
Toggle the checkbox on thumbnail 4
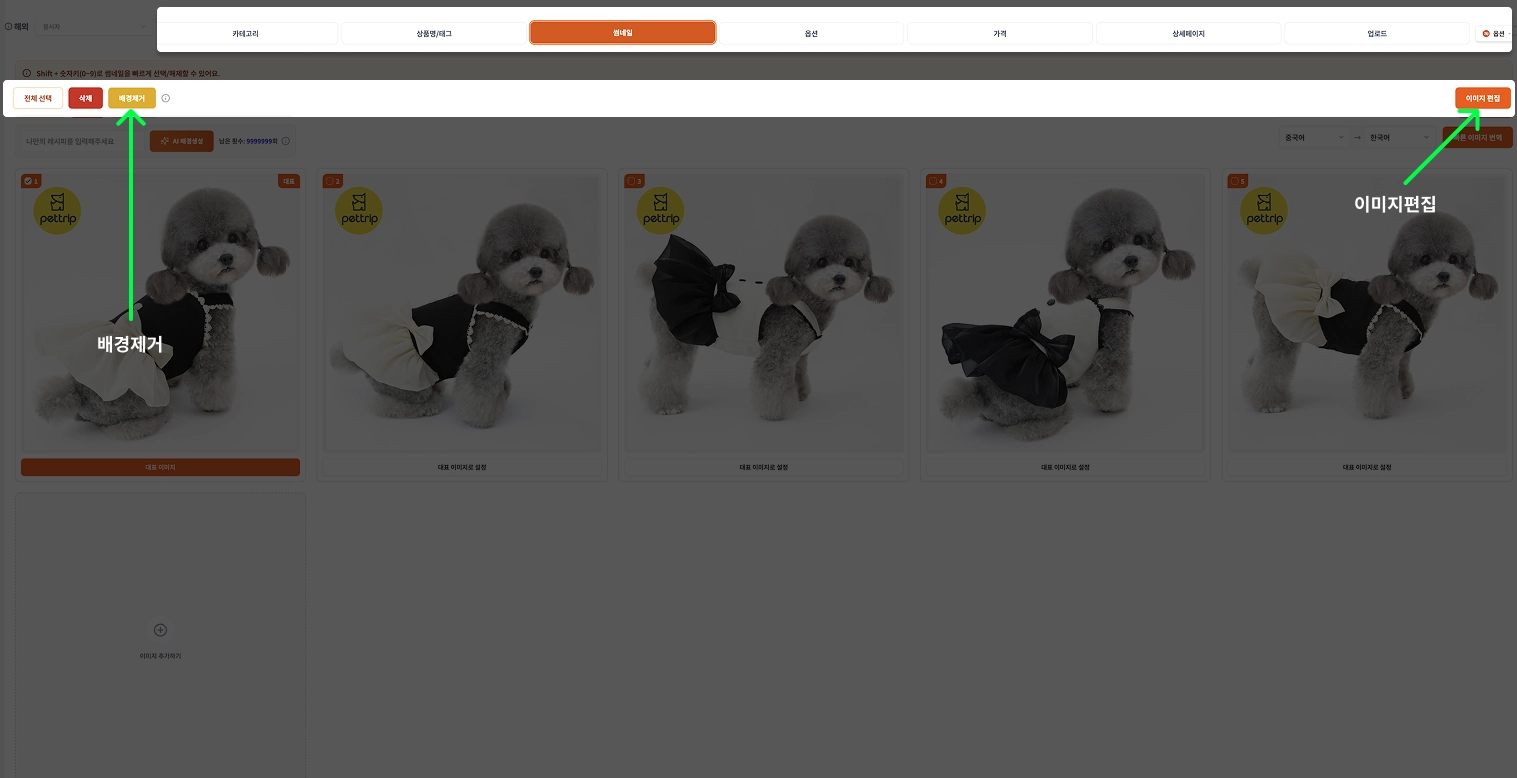[933, 181]
